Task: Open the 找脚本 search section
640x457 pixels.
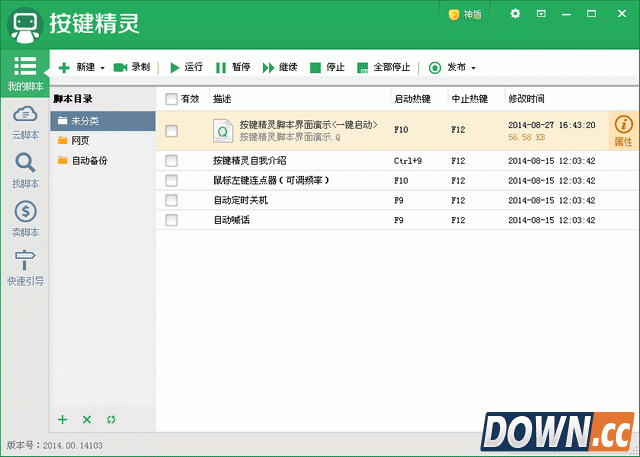Action: coord(25,171)
